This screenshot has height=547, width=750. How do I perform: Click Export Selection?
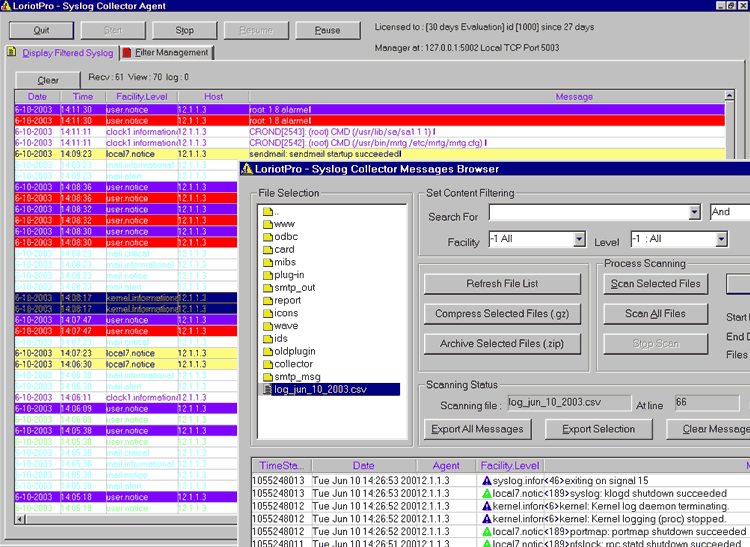(x=598, y=429)
